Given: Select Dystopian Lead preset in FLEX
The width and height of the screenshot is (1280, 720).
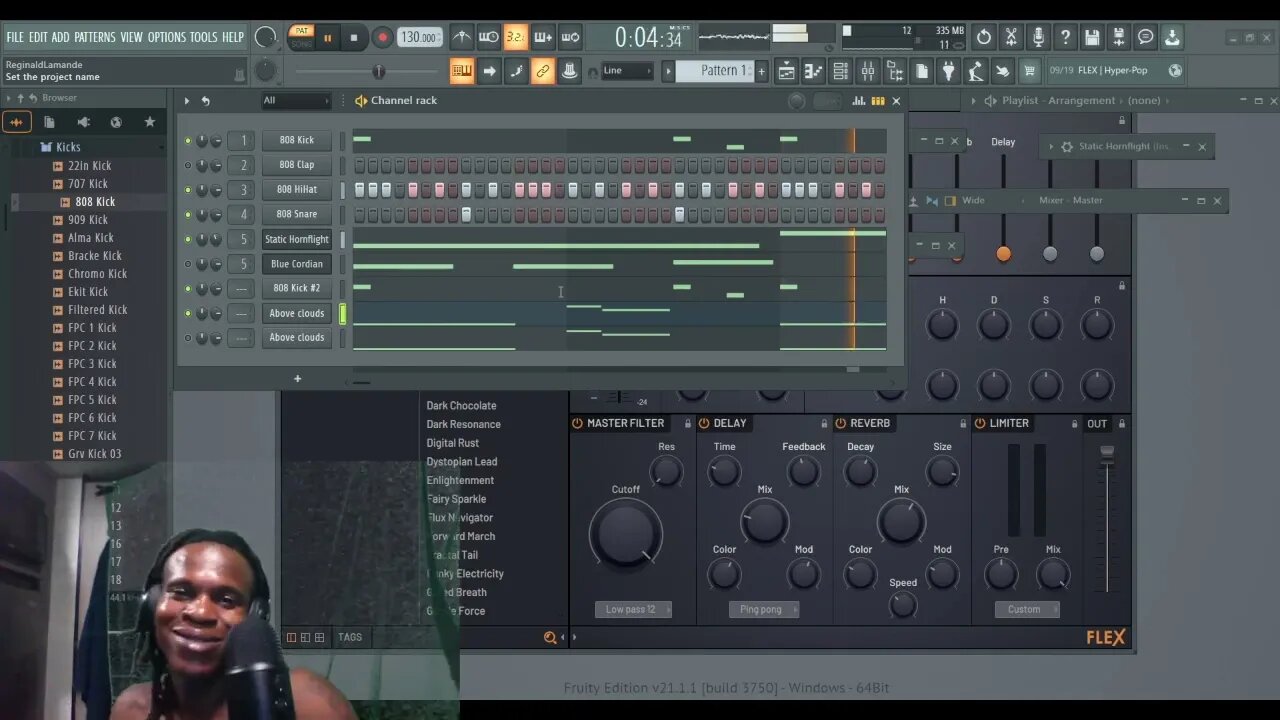Looking at the screenshot, I should [x=462, y=462].
